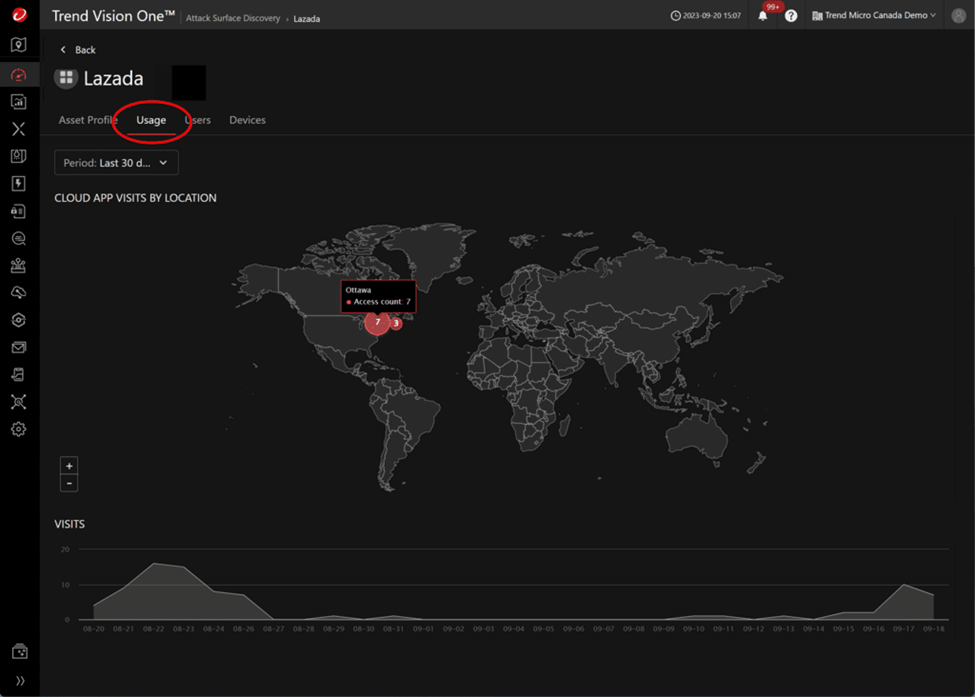Open the cloud sidebar icon
The width and height of the screenshot is (975, 697).
click(19, 292)
